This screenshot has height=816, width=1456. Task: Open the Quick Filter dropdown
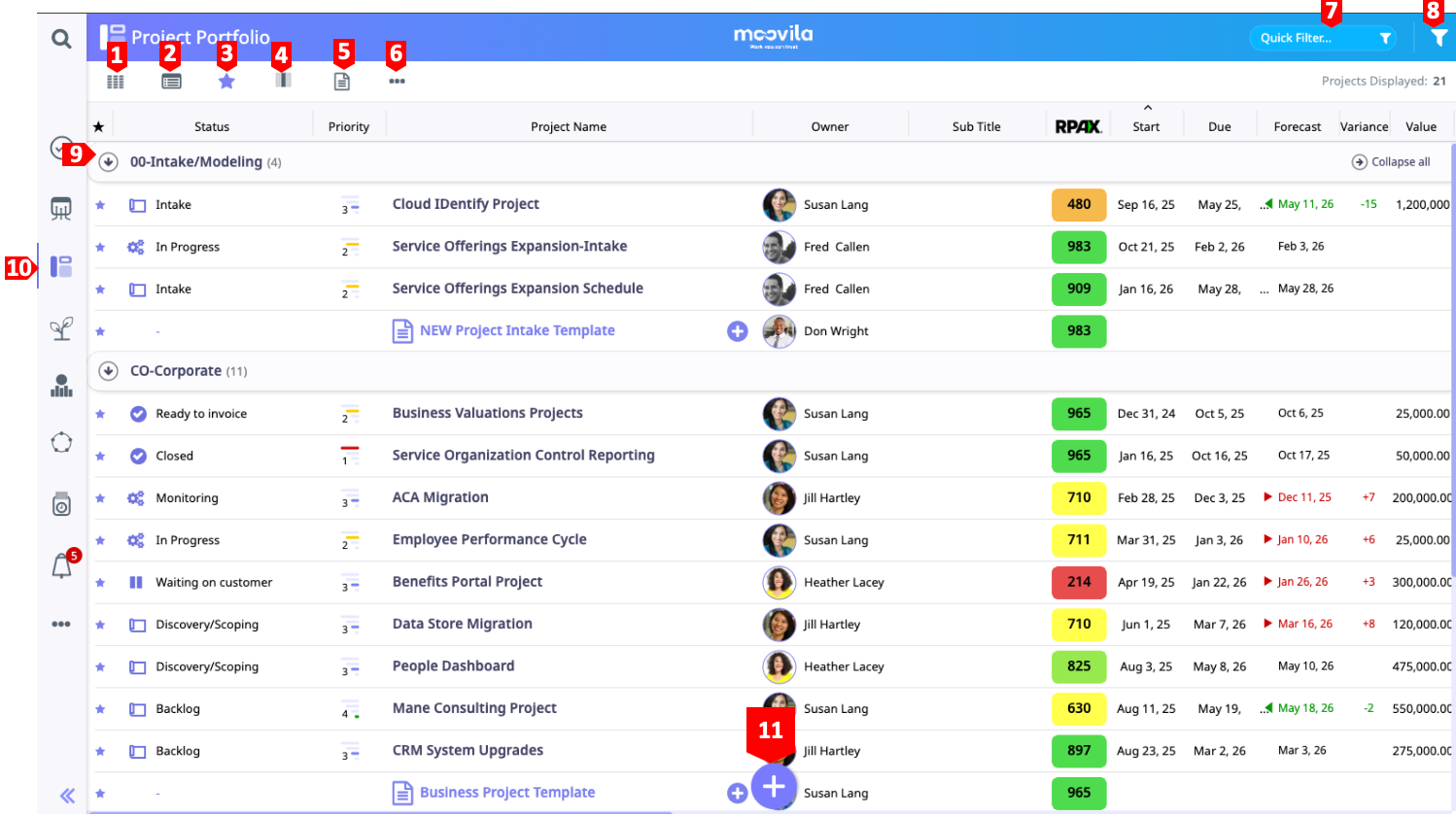pos(1322,38)
